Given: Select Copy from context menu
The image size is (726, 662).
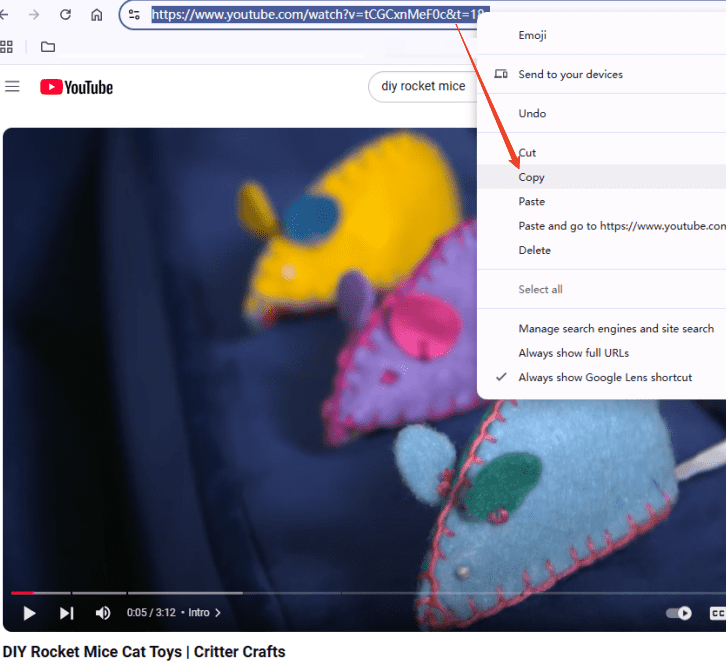Looking at the screenshot, I should (x=531, y=177).
